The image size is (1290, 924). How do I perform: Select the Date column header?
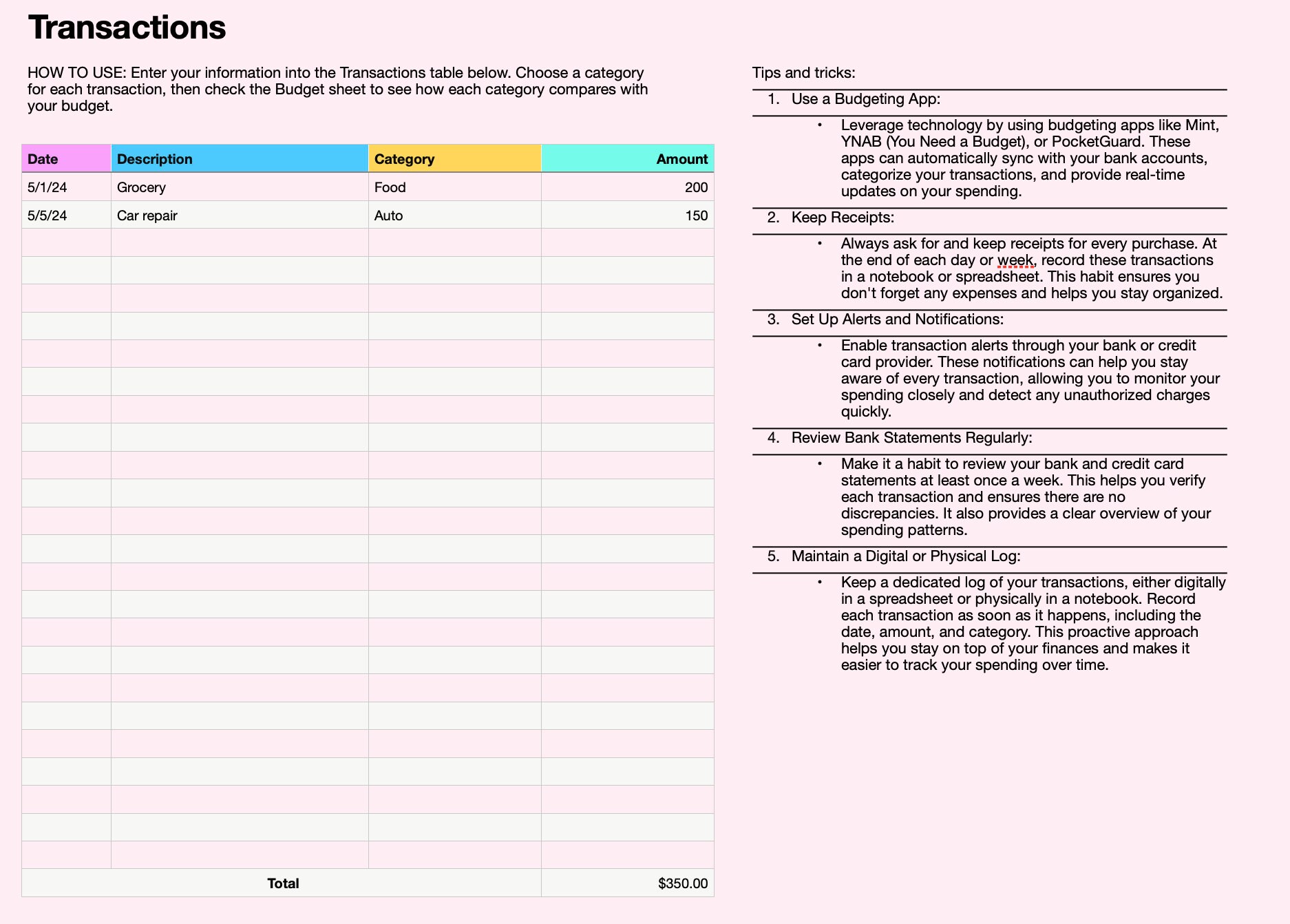43,158
